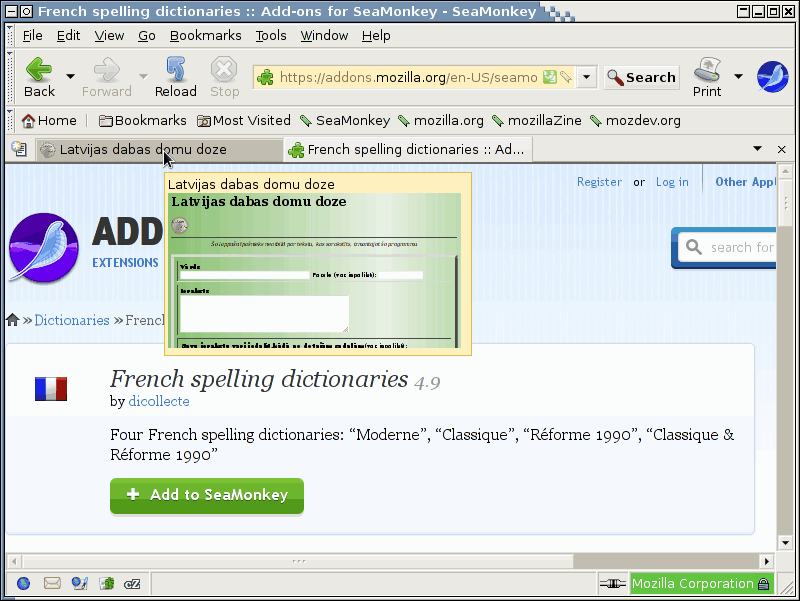This screenshot has height=601, width=800.
Task: Open the Window menu
Action: (x=324, y=36)
